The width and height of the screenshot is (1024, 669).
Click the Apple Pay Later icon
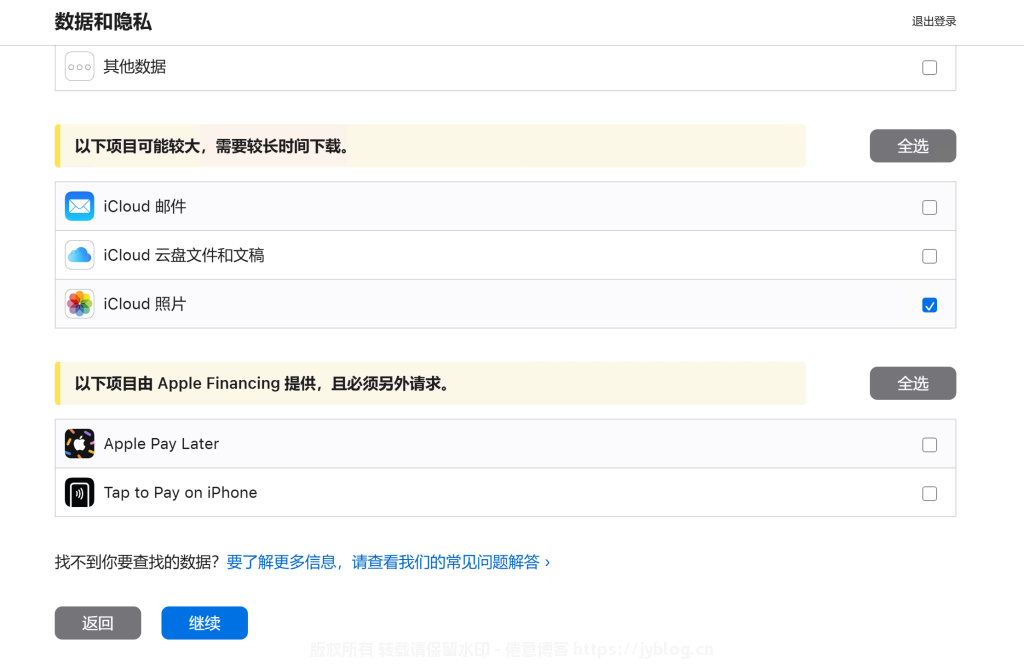click(x=80, y=444)
